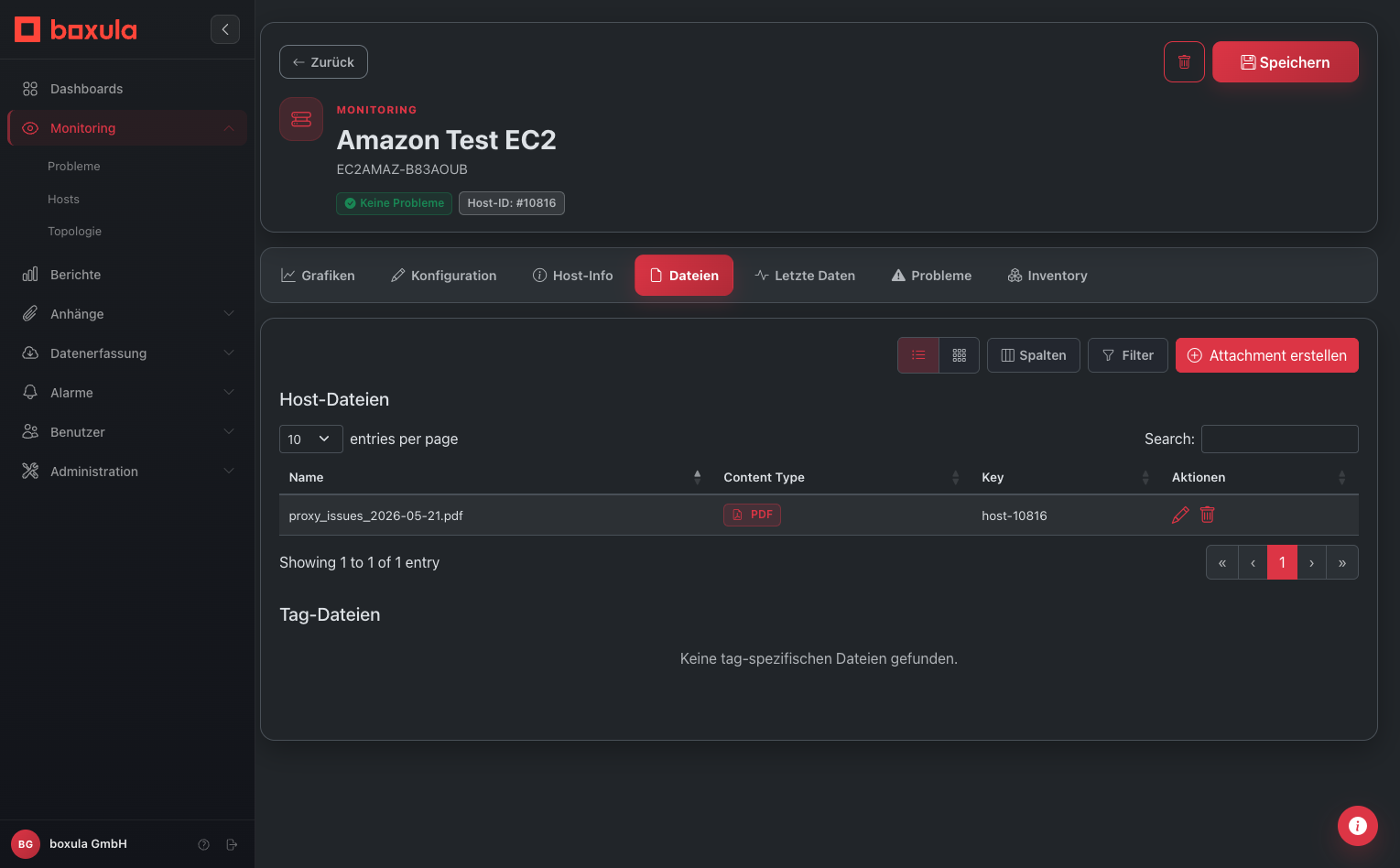Log out using the sign-out icon
The image size is (1400, 868).
coord(232,844)
